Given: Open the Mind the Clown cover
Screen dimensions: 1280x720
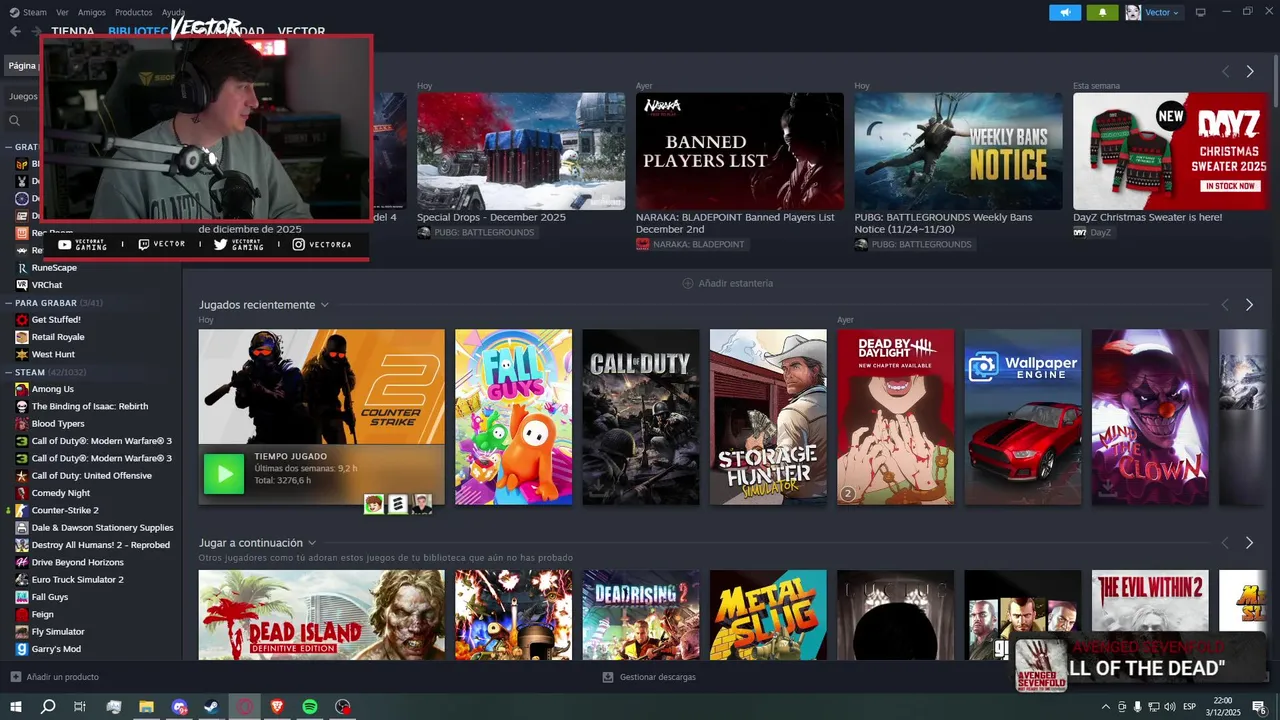Looking at the screenshot, I should 1150,417.
